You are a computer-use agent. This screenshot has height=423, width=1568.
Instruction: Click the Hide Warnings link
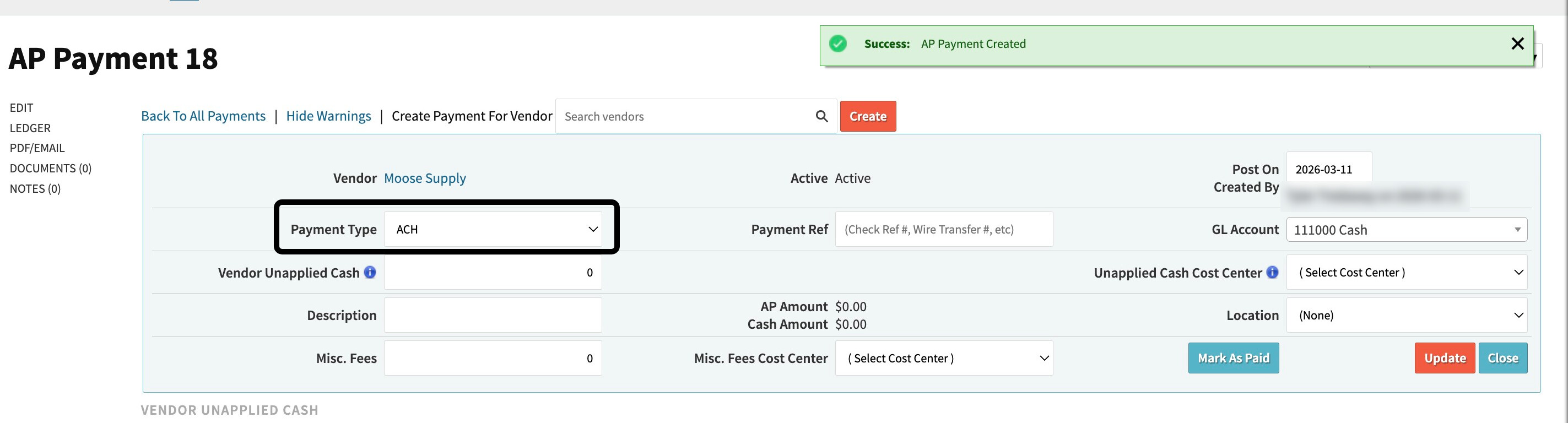click(x=328, y=116)
